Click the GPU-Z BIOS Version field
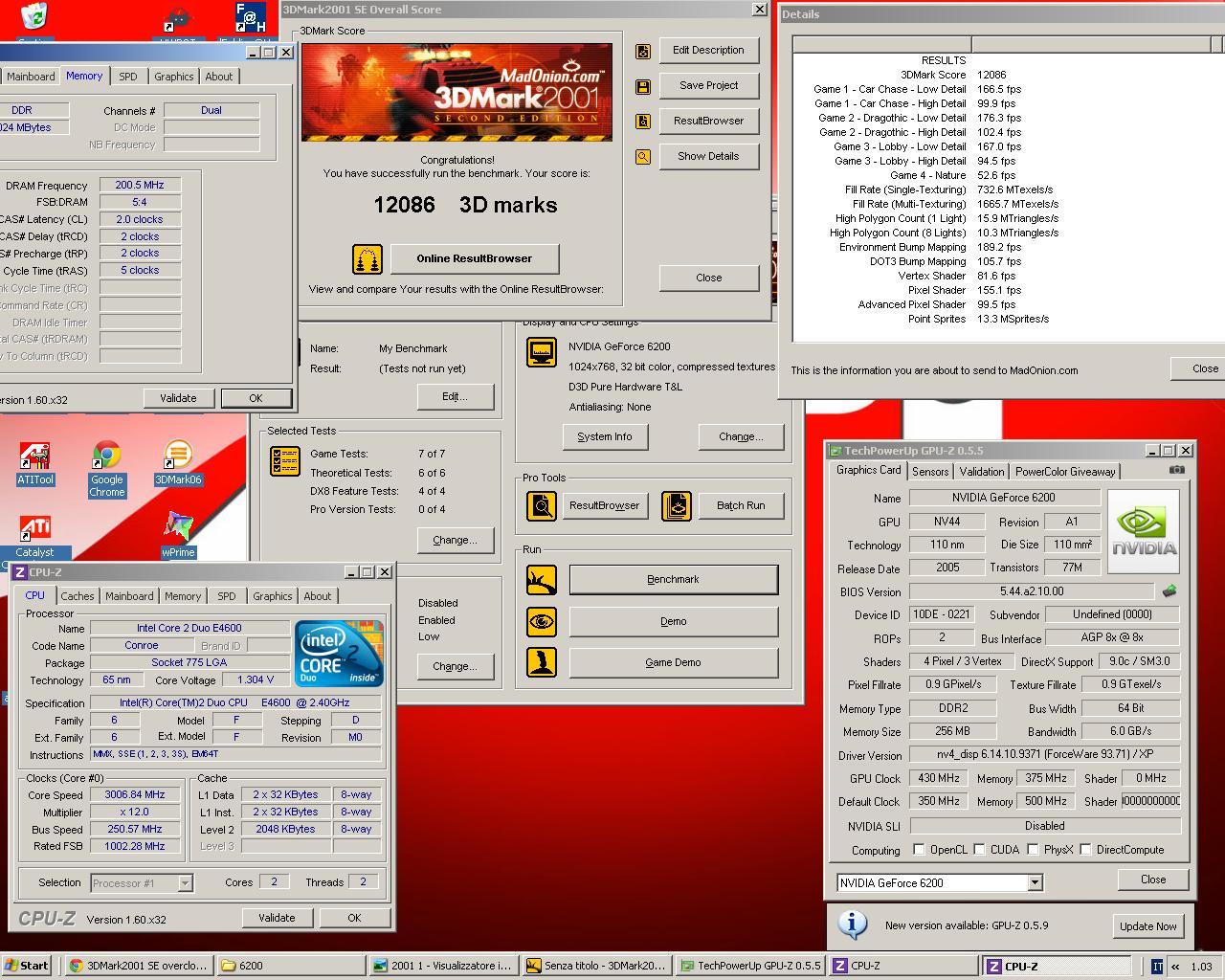1225x980 pixels. click(x=1032, y=592)
